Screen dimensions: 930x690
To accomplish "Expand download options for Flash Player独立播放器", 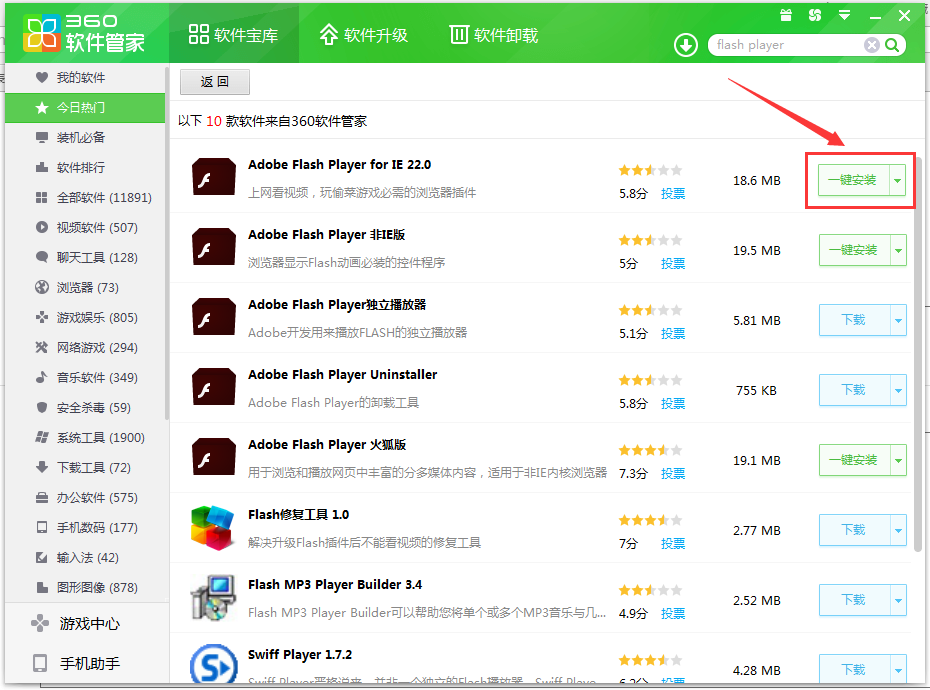I will (898, 320).
